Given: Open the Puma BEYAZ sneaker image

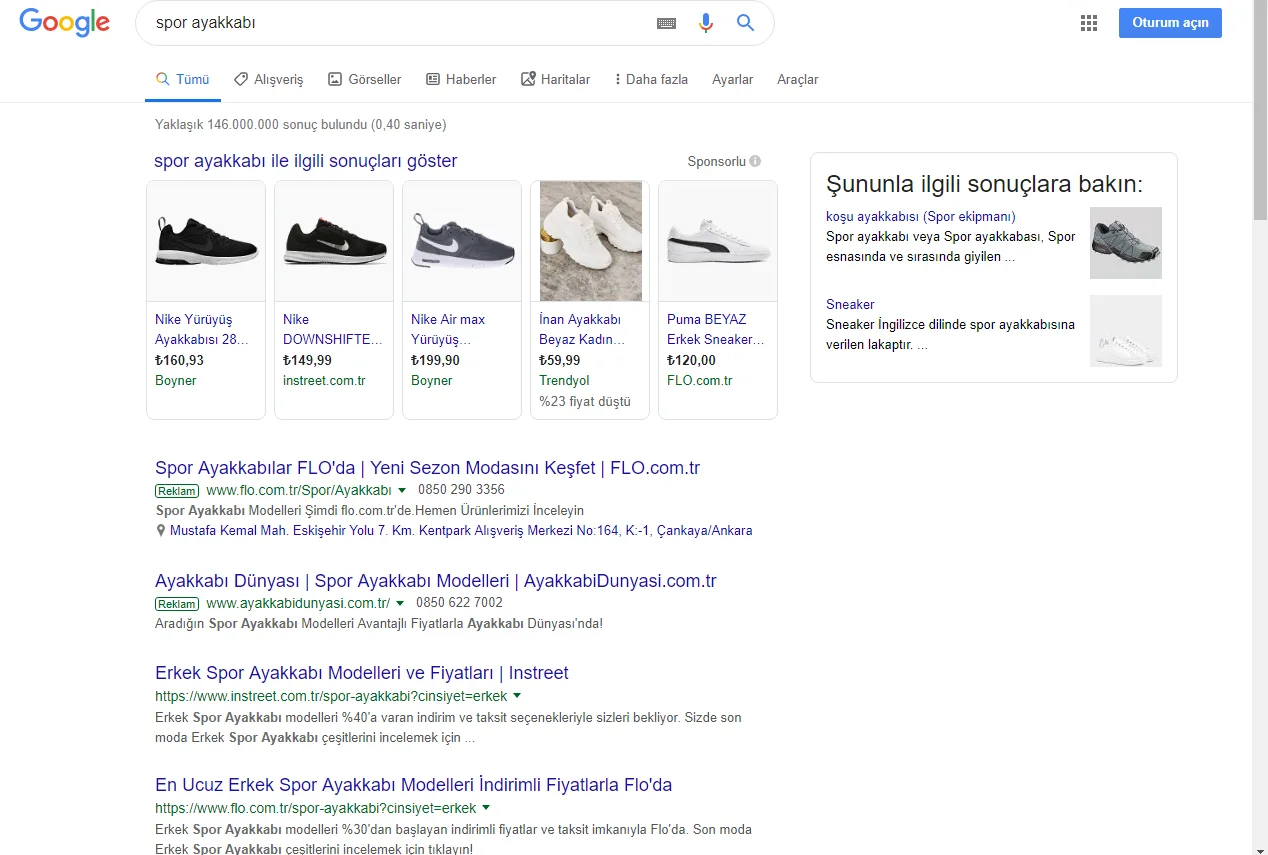Looking at the screenshot, I should pos(718,241).
